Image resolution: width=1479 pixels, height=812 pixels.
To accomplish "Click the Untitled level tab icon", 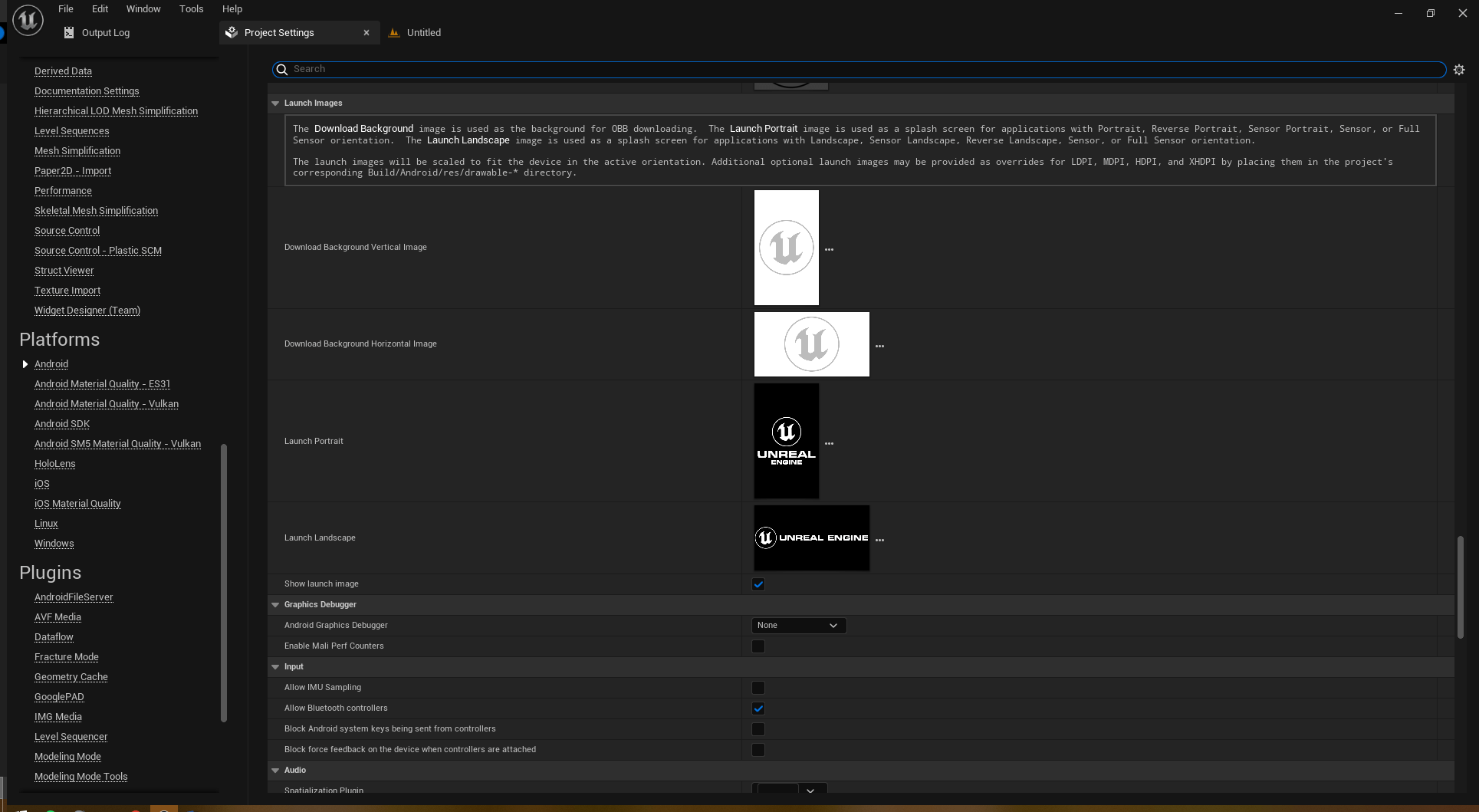I will pos(394,32).
